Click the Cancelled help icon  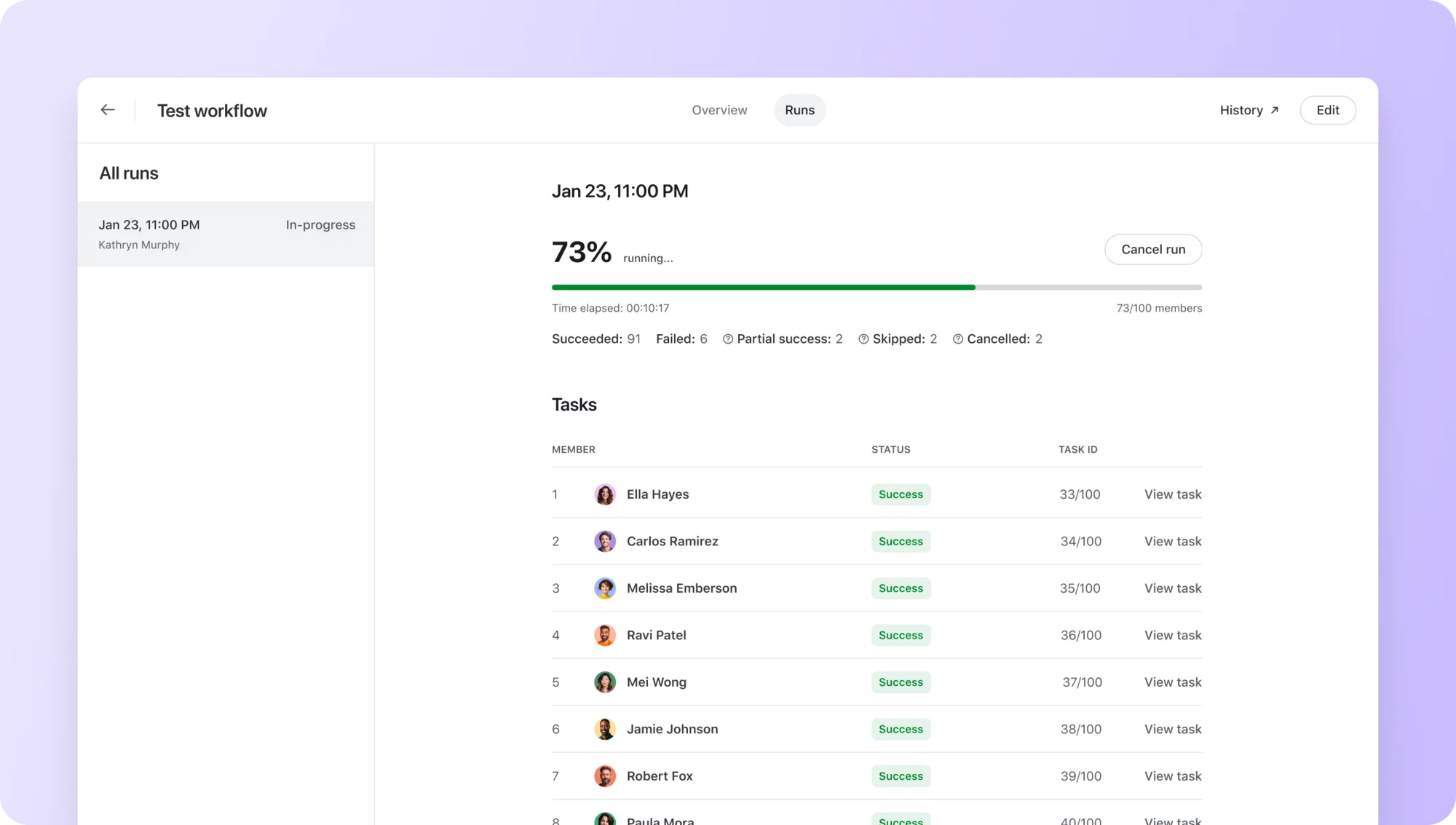tap(958, 339)
